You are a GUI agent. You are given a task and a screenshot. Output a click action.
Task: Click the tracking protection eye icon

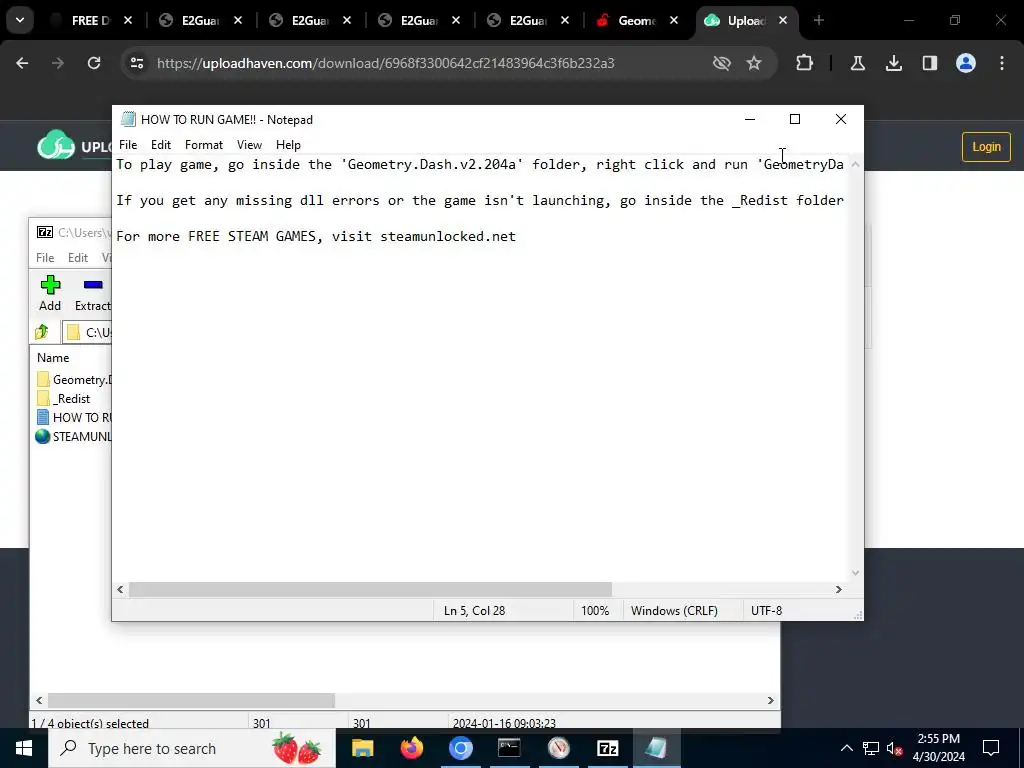[722, 63]
